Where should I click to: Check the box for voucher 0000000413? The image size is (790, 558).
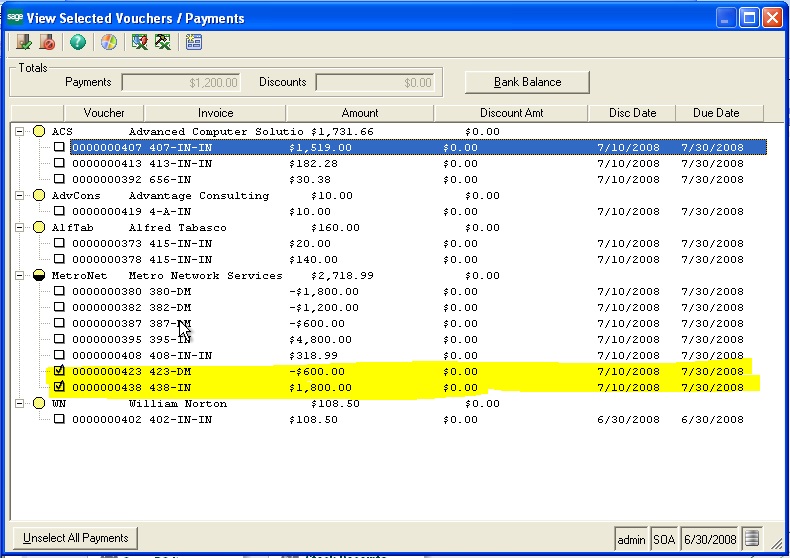tap(59, 163)
